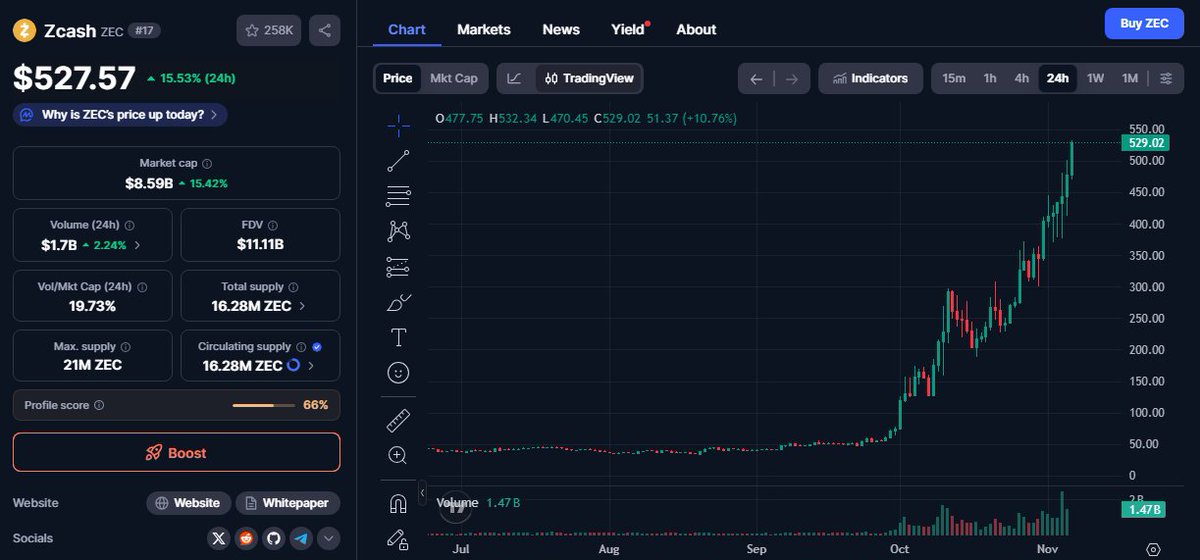Open 'Why is ZEC's price up today?'
Viewport: 1200px width, 560px height.
point(120,115)
